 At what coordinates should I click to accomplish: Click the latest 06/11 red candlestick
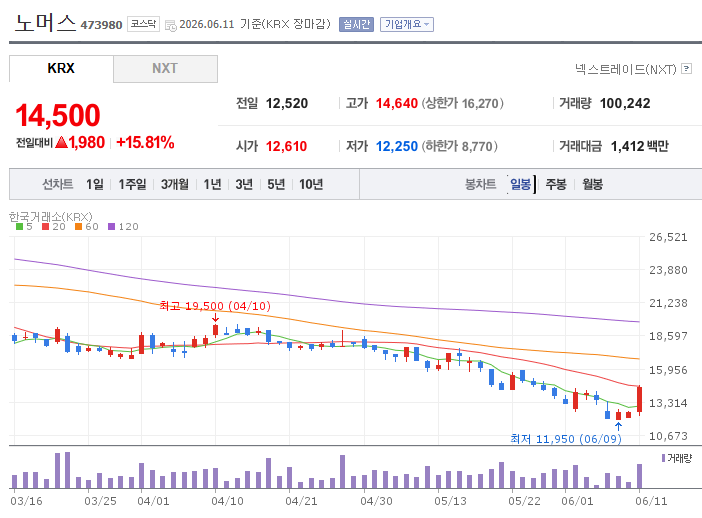[640, 400]
